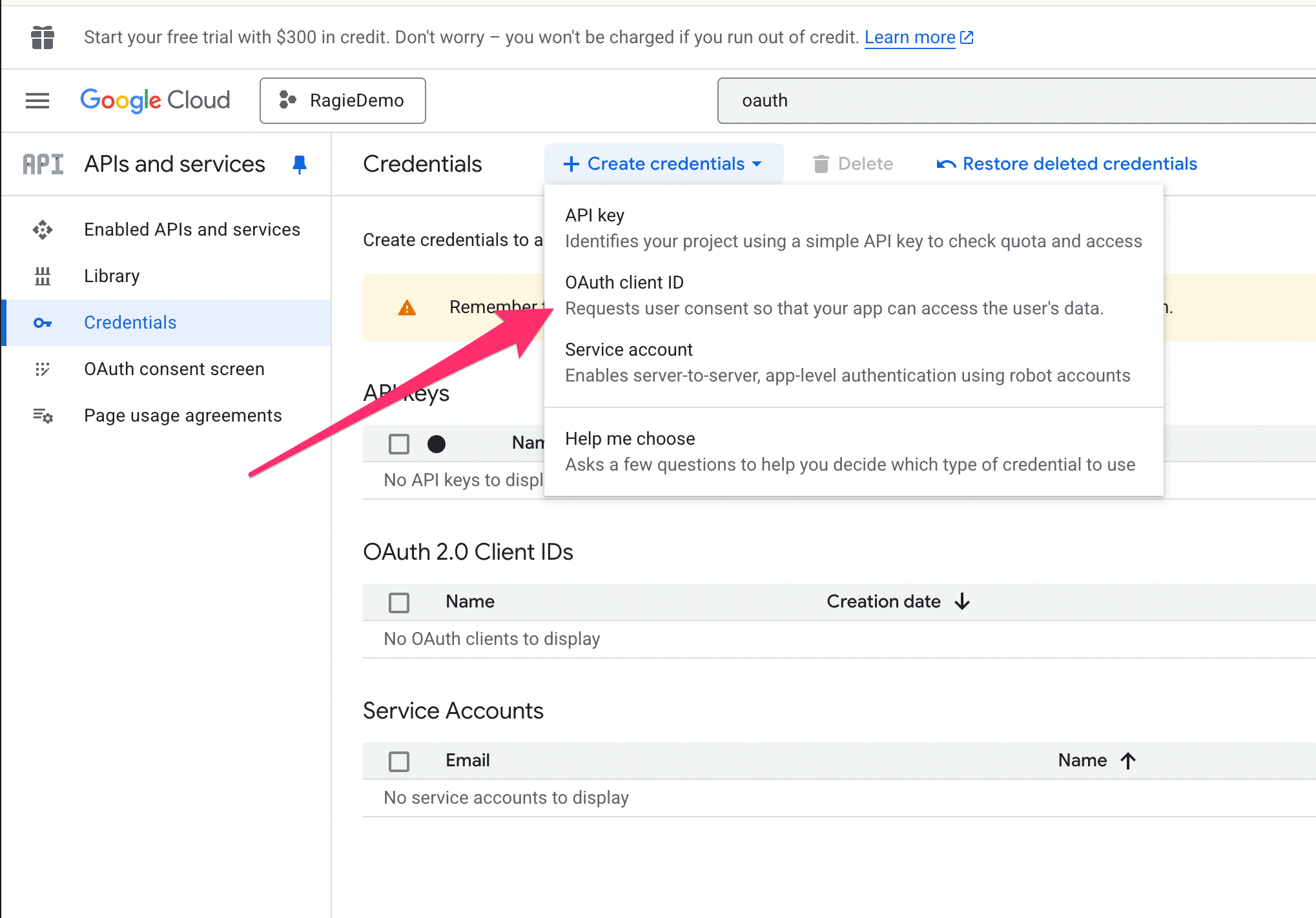Open the Credentials sidebar item

pyautogui.click(x=167, y=323)
